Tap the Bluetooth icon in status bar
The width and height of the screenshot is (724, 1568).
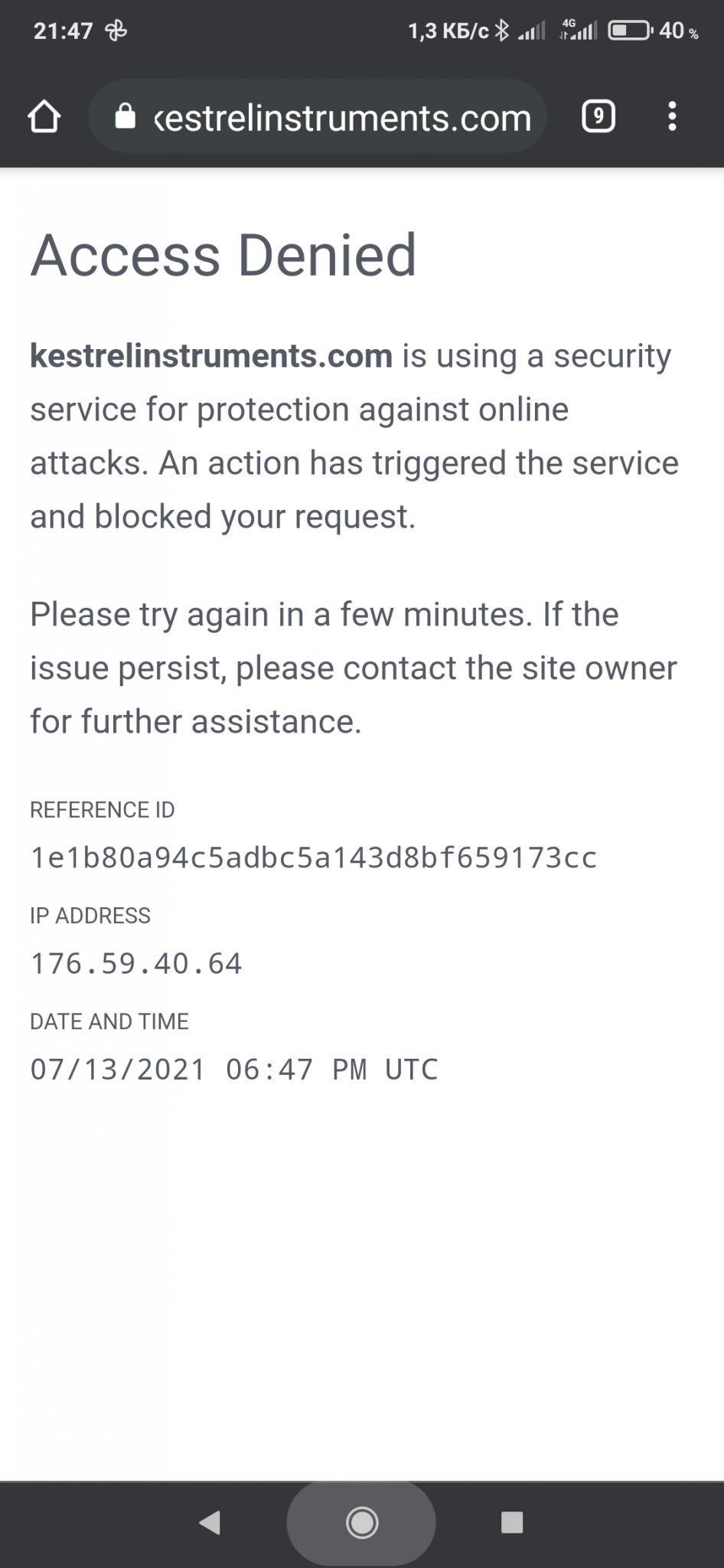502,31
